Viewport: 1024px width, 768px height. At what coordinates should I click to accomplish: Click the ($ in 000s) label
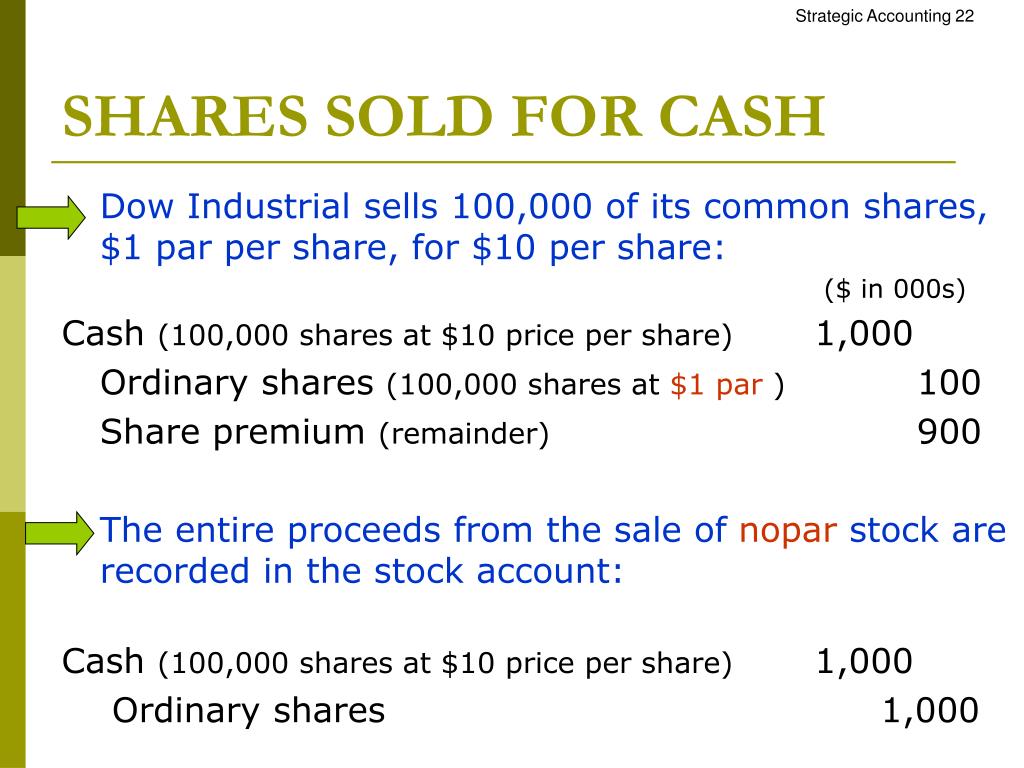click(x=895, y=289)
